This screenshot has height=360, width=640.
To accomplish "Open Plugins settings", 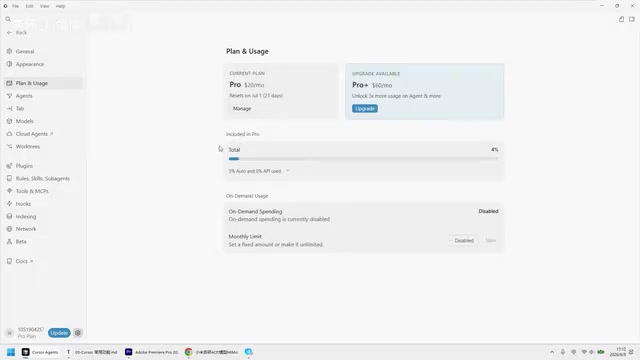I will click(24, 166).
